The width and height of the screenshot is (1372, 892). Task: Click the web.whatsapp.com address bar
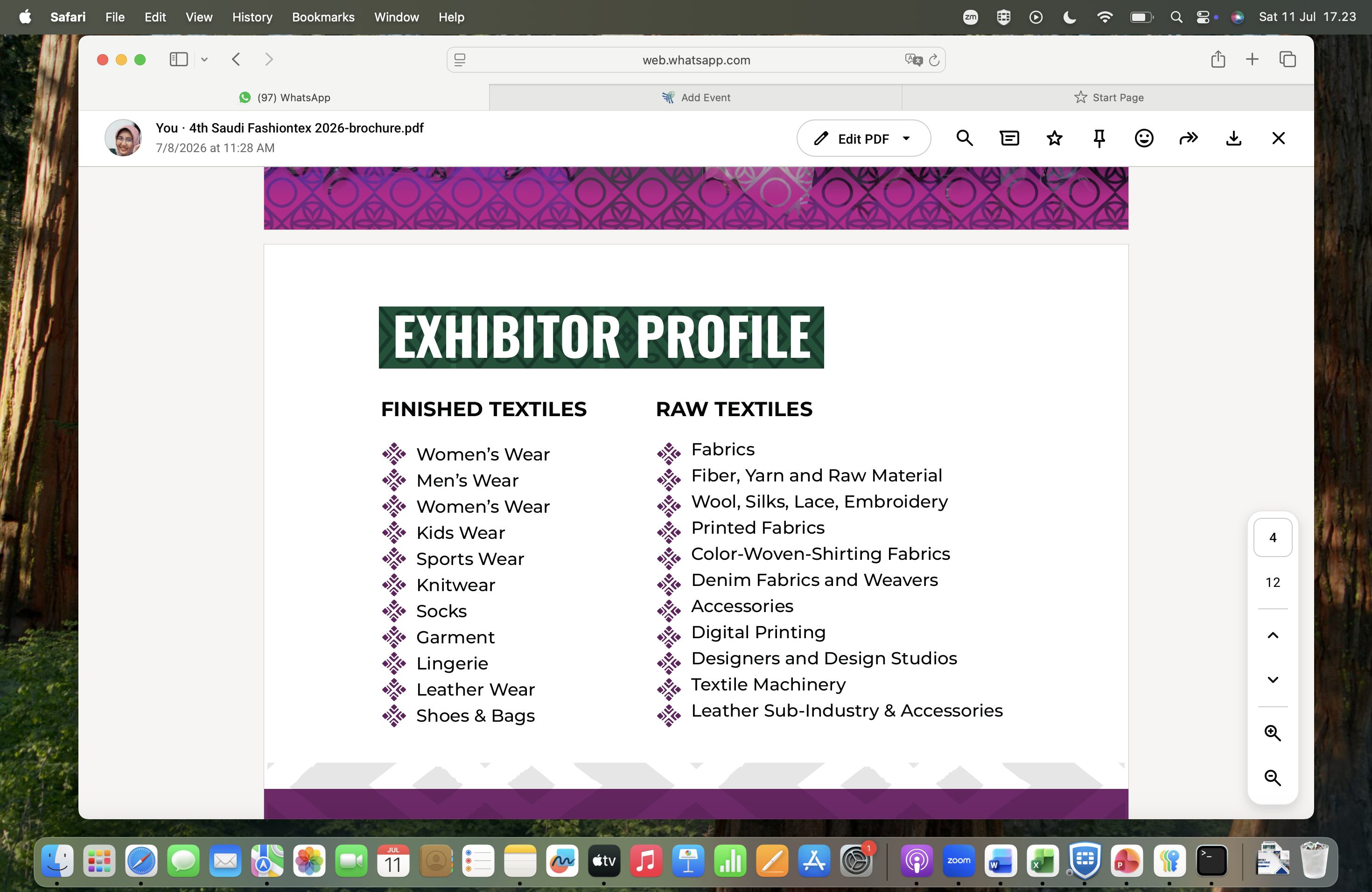[x=696, y=60]
